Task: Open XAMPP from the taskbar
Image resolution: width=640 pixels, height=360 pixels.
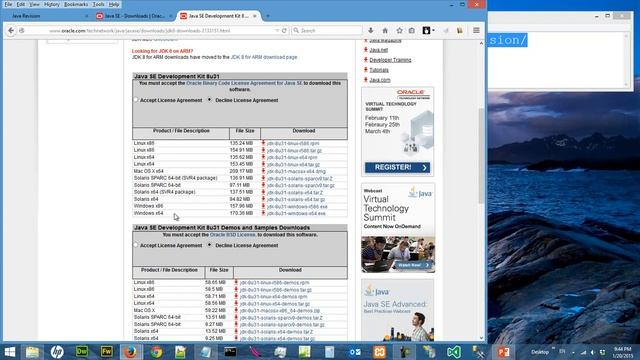Action: 380,352
